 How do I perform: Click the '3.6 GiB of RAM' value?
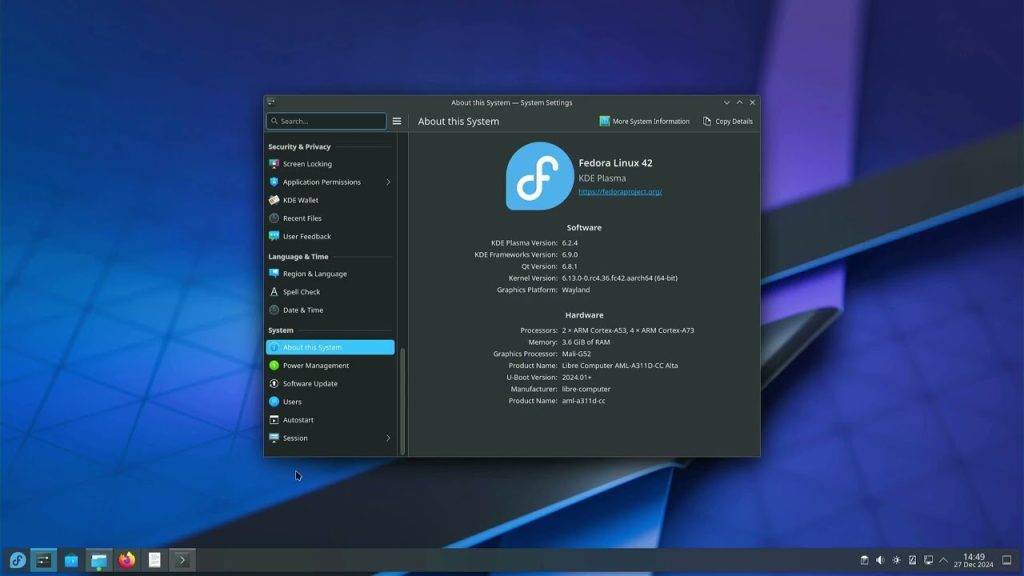point(586,342)
